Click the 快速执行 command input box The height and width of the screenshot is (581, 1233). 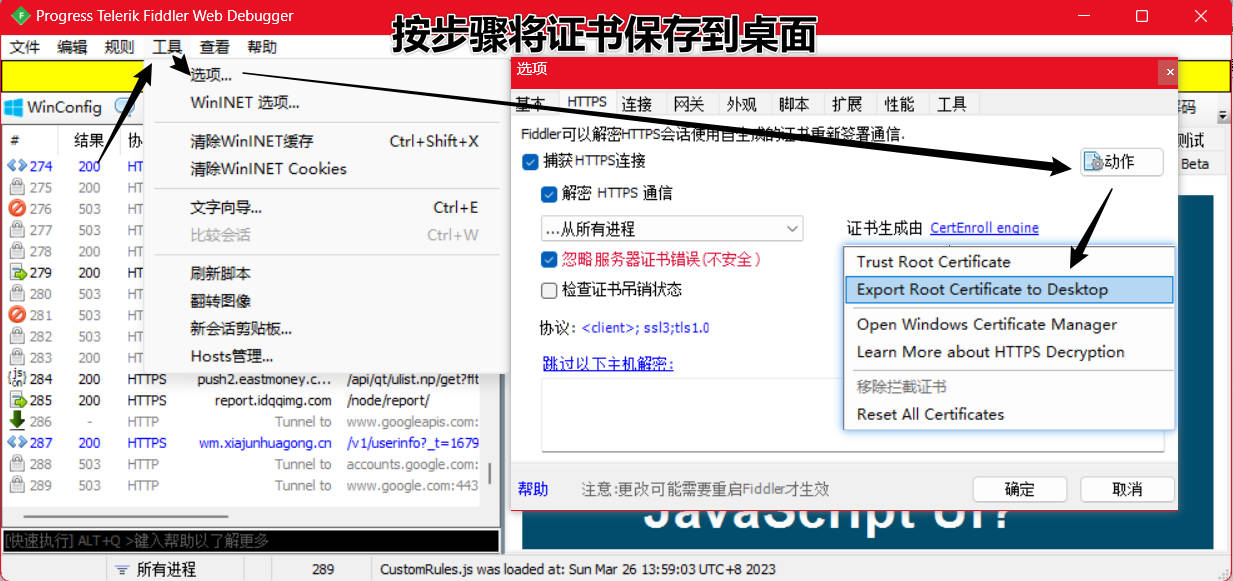click(x=250, y=541)
